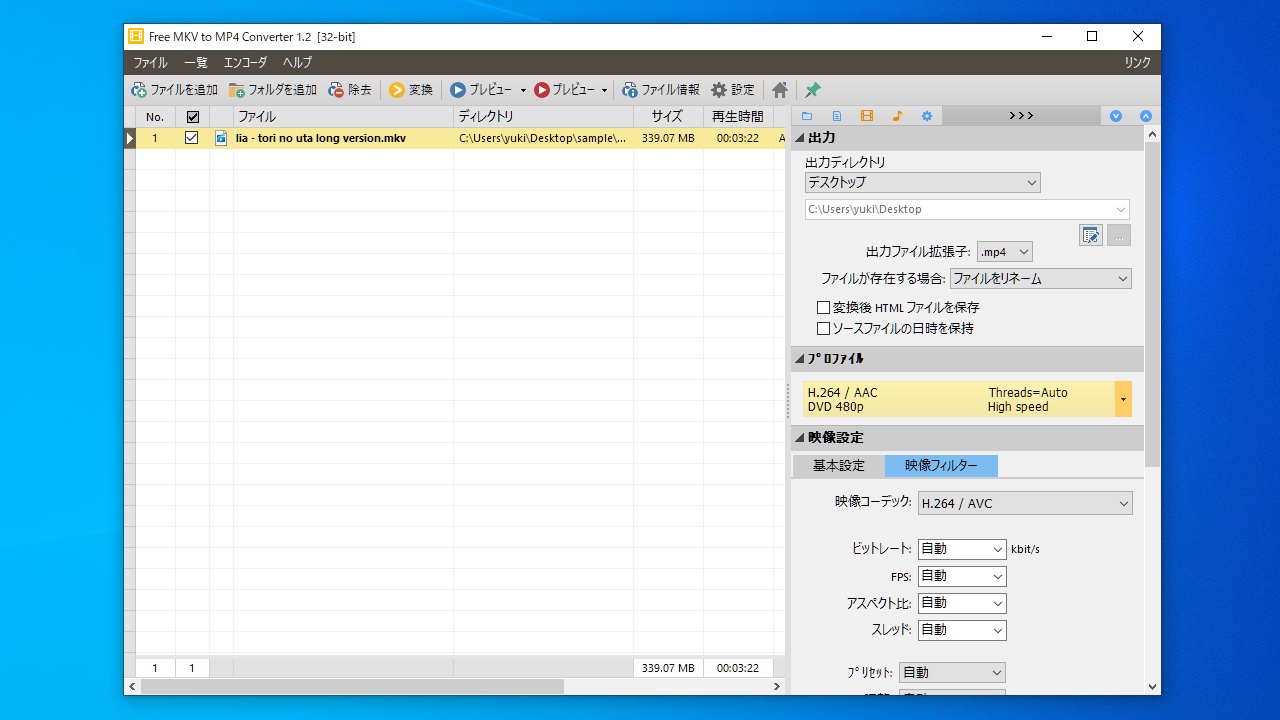The width and height of the screenshot is (1280, 720).
Task: Open the ファイルをリネーム dropdown
Action: [1040, 279]
